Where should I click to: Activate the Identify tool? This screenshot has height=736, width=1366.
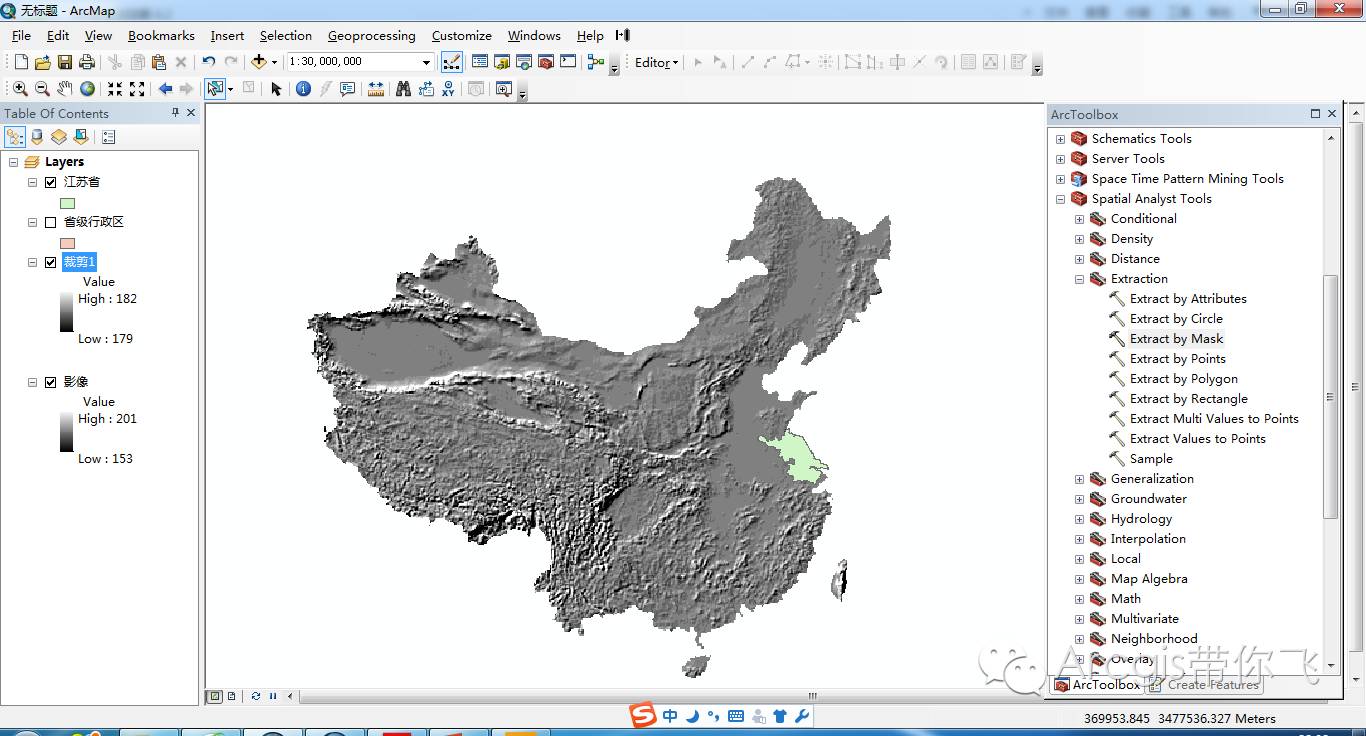tap(304, 89)
